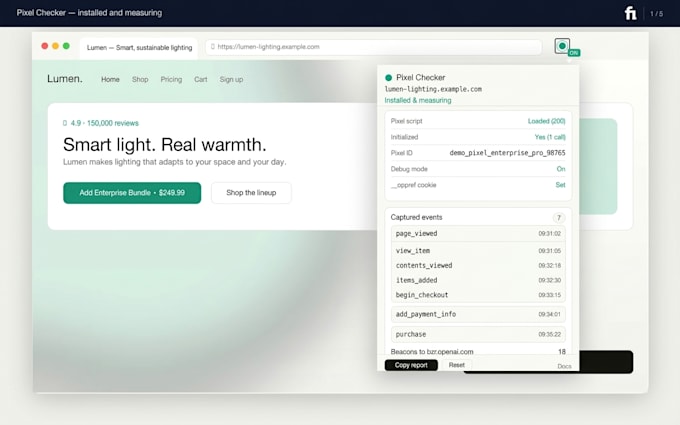
Task: Select the items_added event row
Action: pyautogui.click(x=478, y=280)
